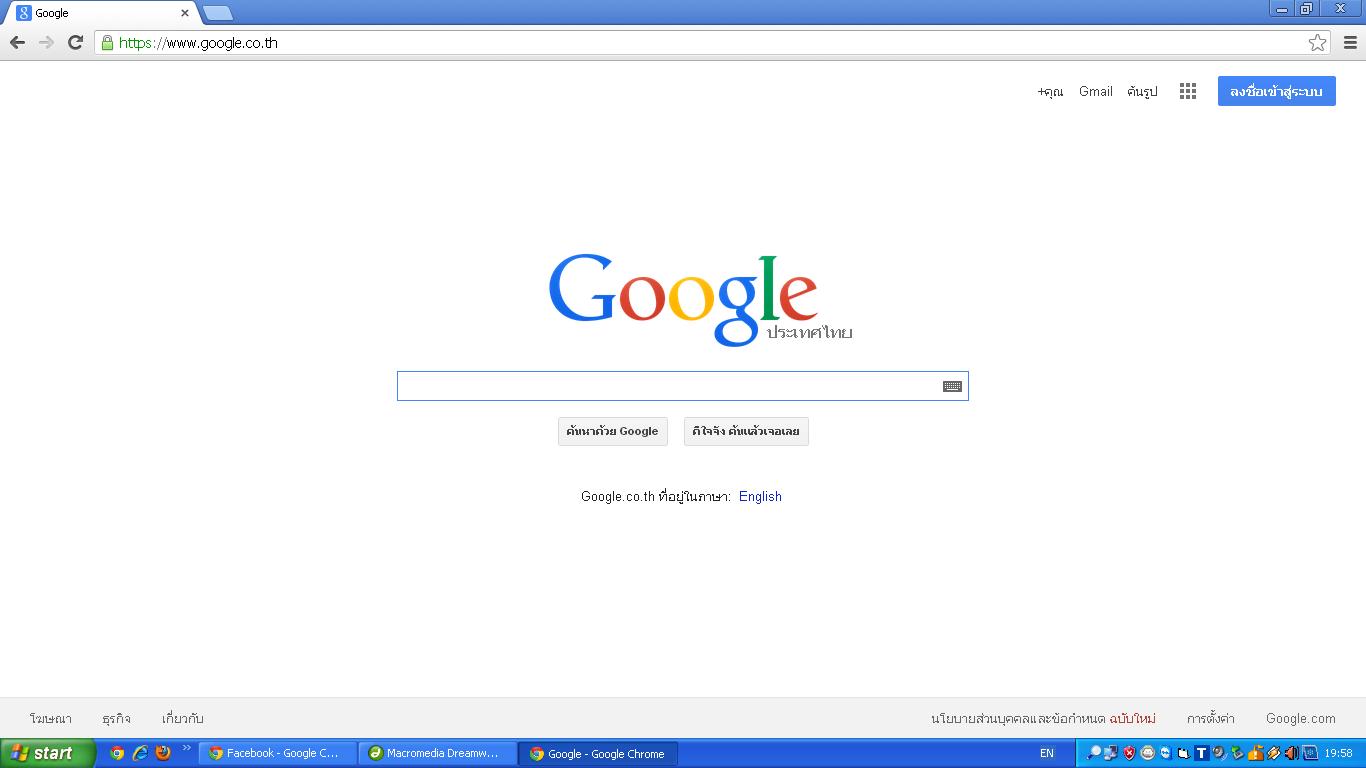Switch to Macromedia Dreamweaver taskbar window
Screen dimensions: 1366x768
[x=438, y=753]
